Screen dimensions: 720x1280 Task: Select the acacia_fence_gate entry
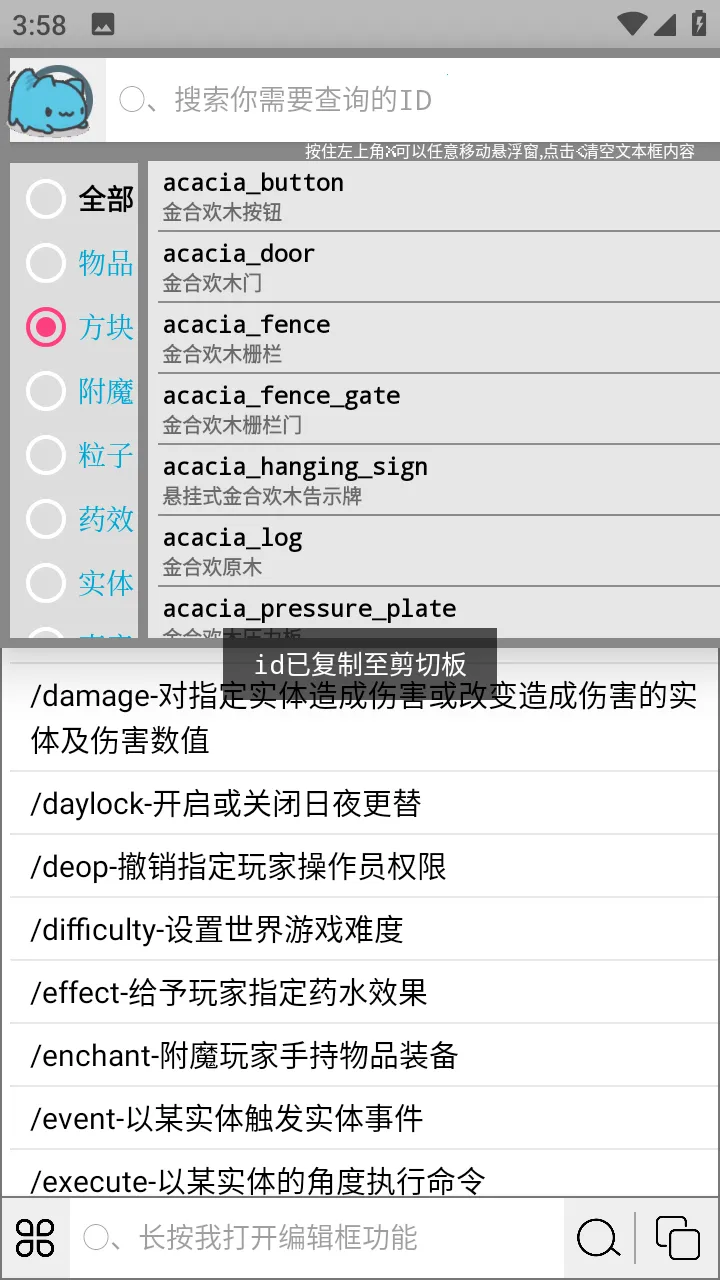pyautogui.click(x=438, y=409)
